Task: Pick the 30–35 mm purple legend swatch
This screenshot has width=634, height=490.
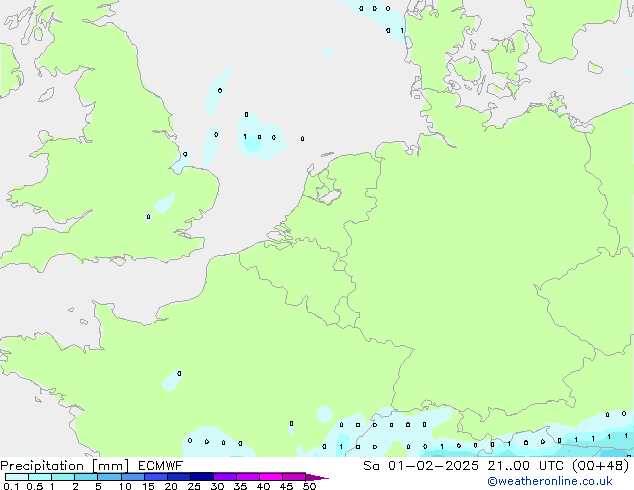Action: click(x=225, y=477)
